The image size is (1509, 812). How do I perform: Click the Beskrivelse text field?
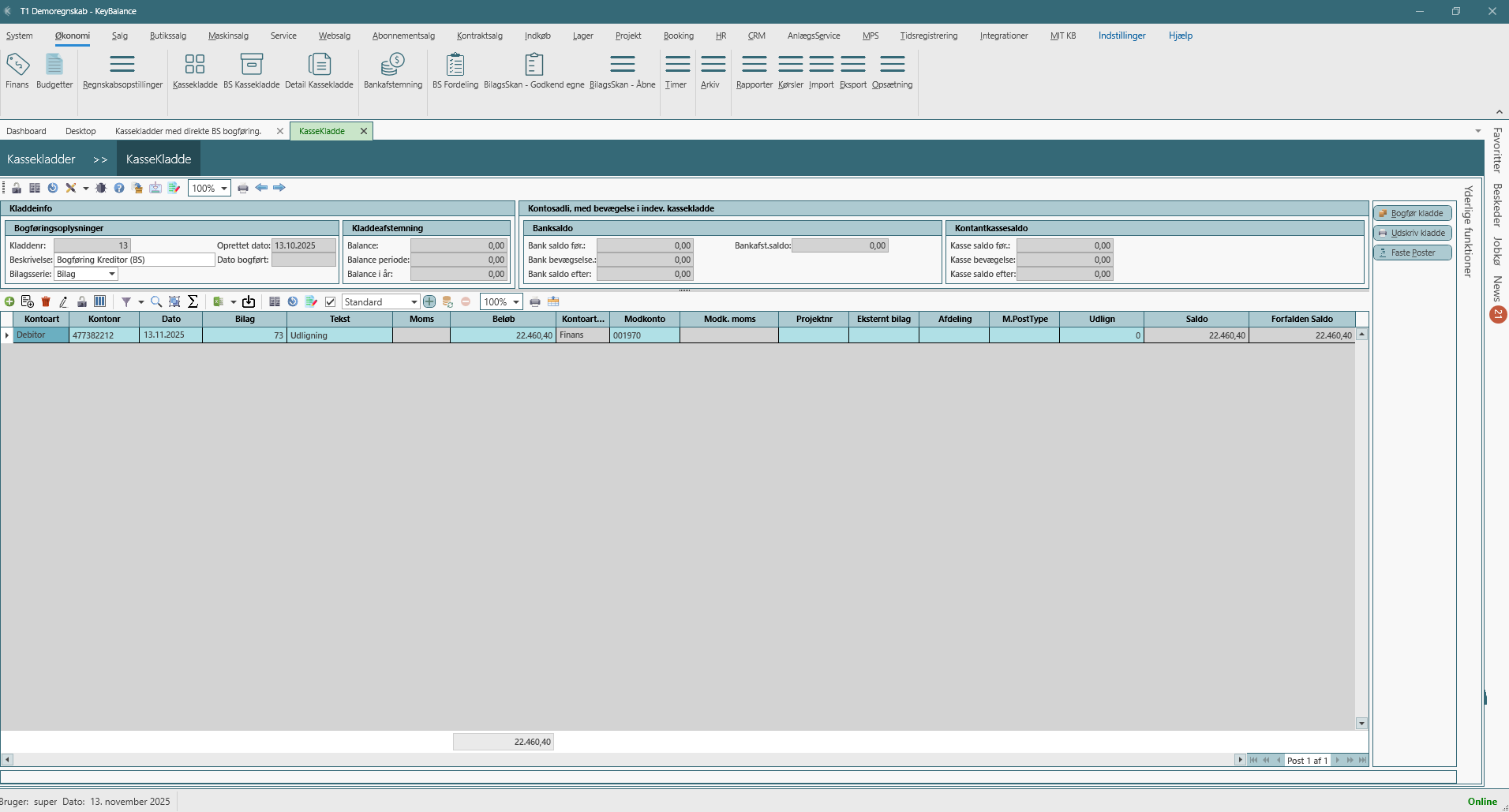coord(133,260)
